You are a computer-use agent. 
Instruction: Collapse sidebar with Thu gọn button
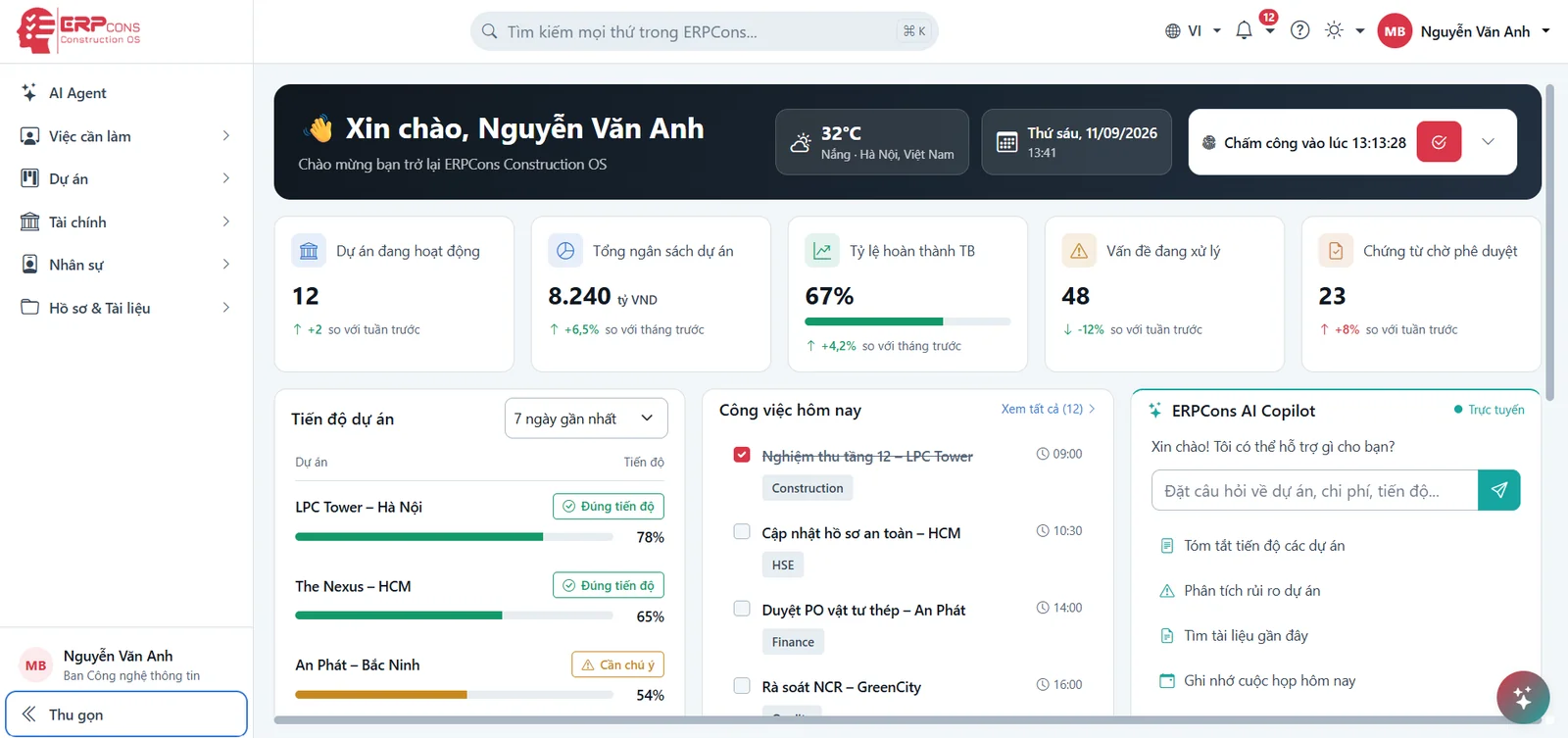(126, 713)
